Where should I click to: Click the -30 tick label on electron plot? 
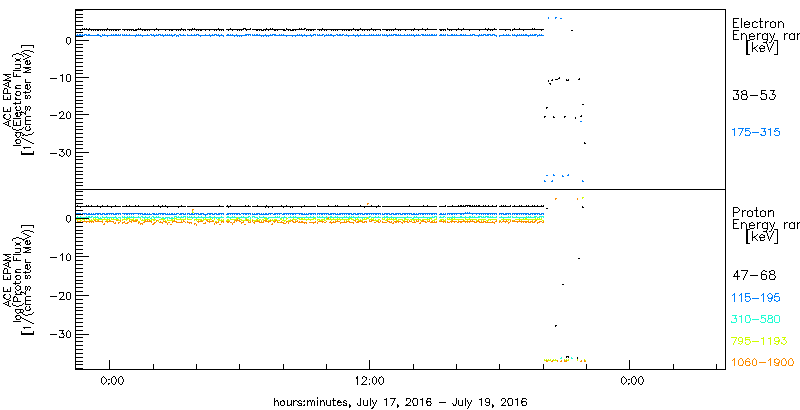point(60,152)
